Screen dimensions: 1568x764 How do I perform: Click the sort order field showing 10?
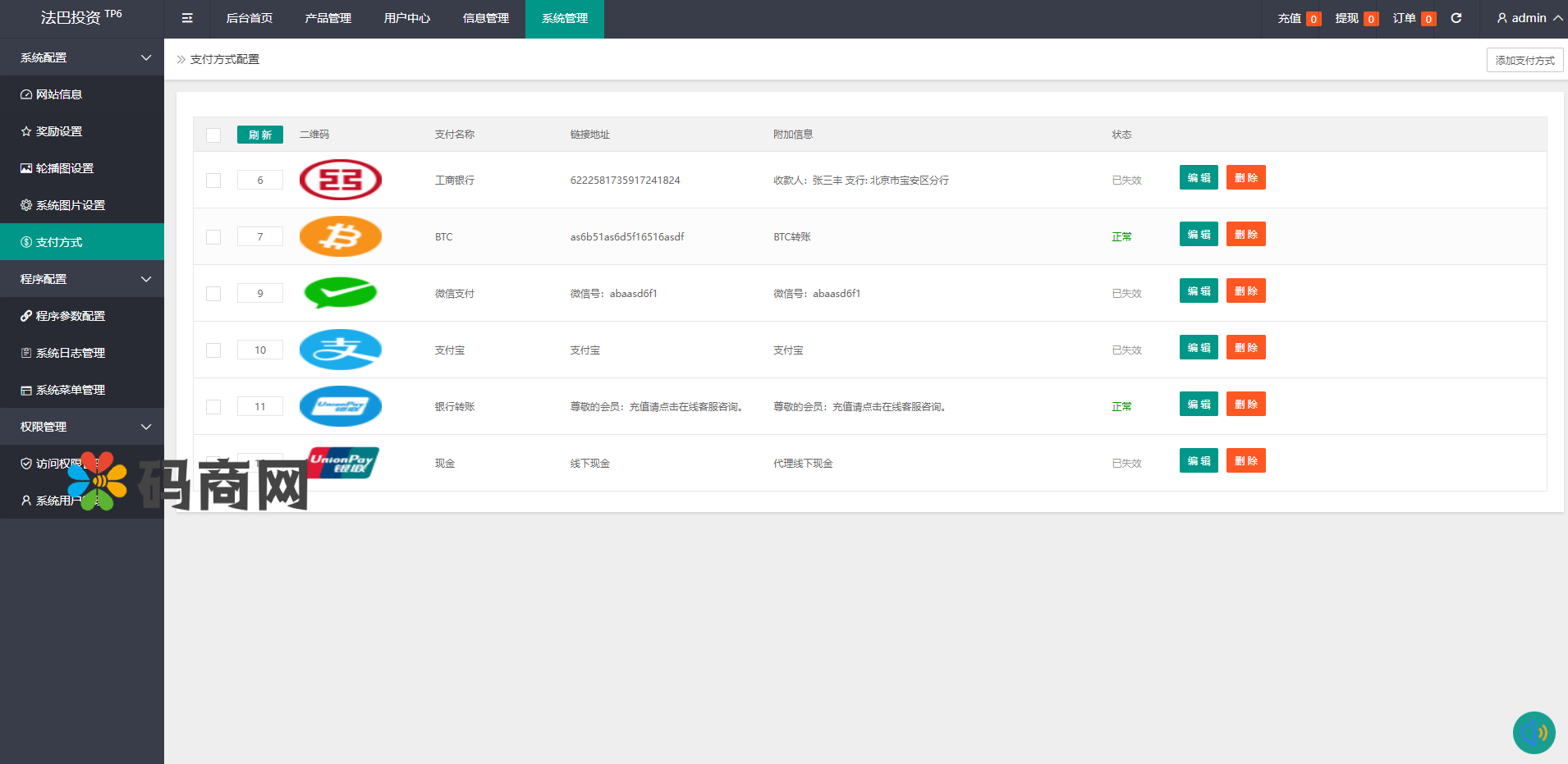[x=260, y=350]
